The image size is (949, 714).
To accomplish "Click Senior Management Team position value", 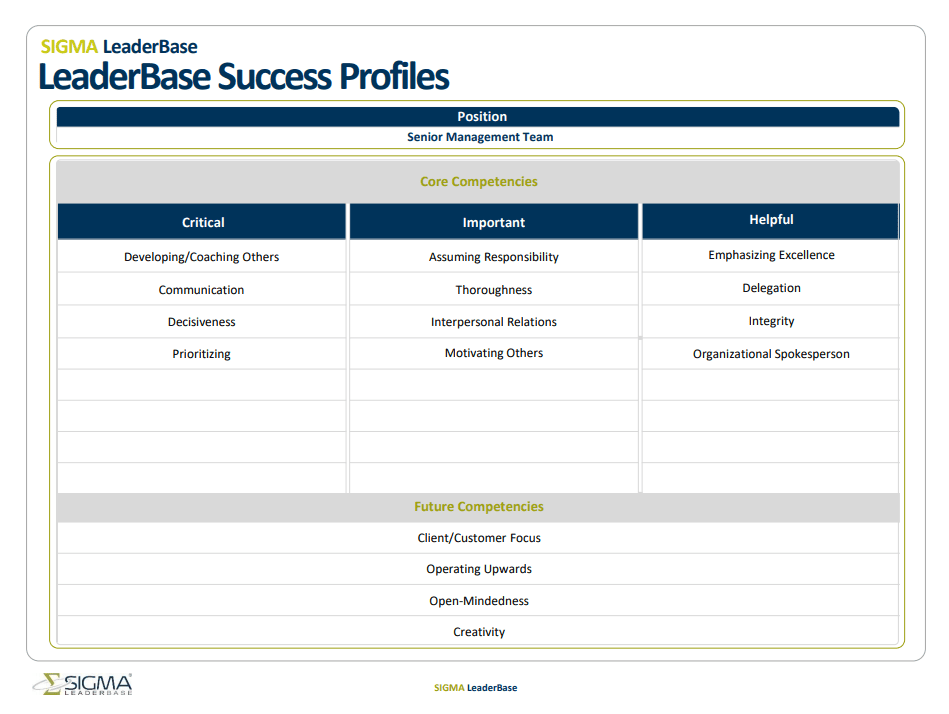I will [480, 137].
